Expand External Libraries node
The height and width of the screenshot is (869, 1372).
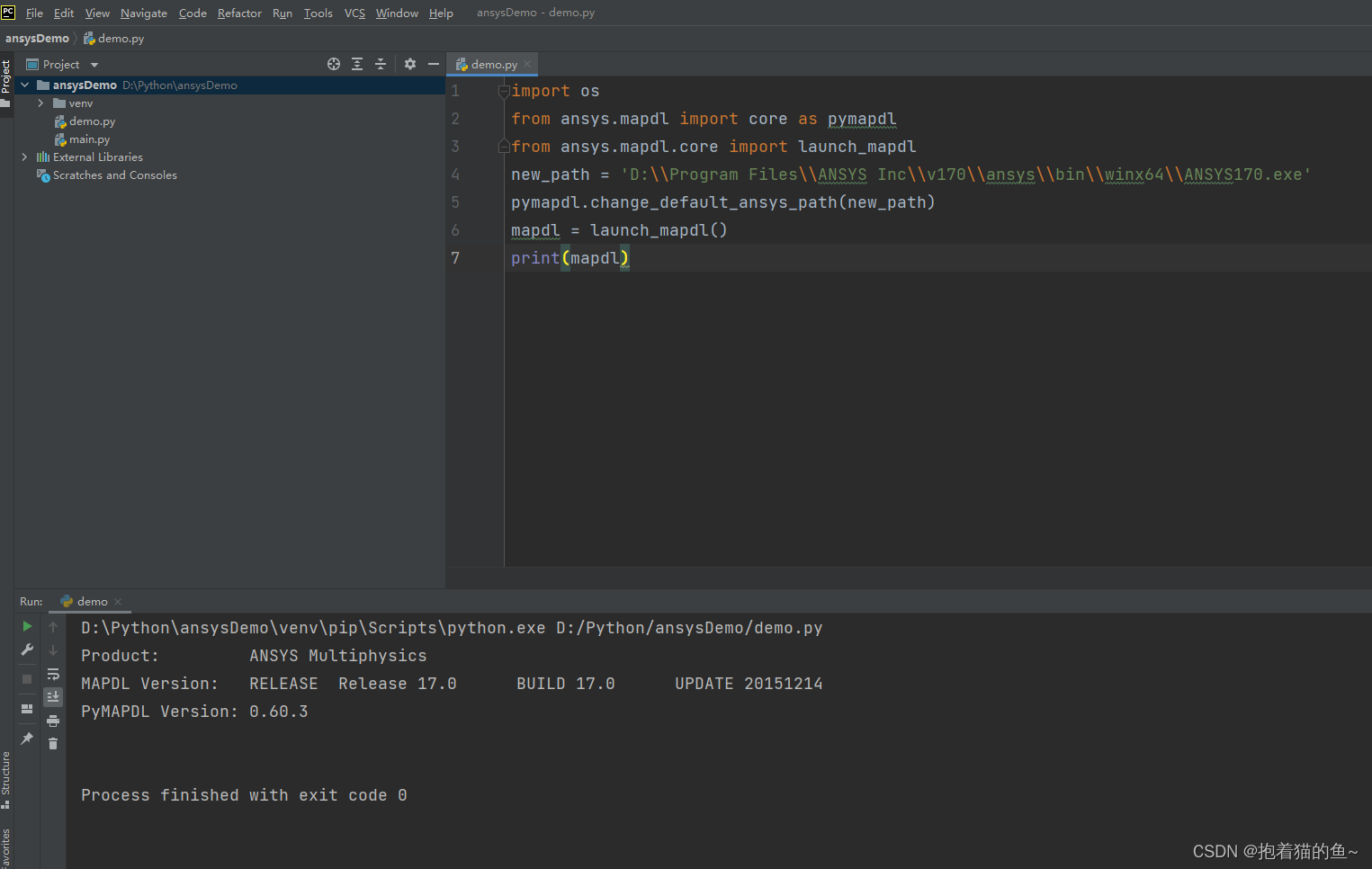click(24, 157)
